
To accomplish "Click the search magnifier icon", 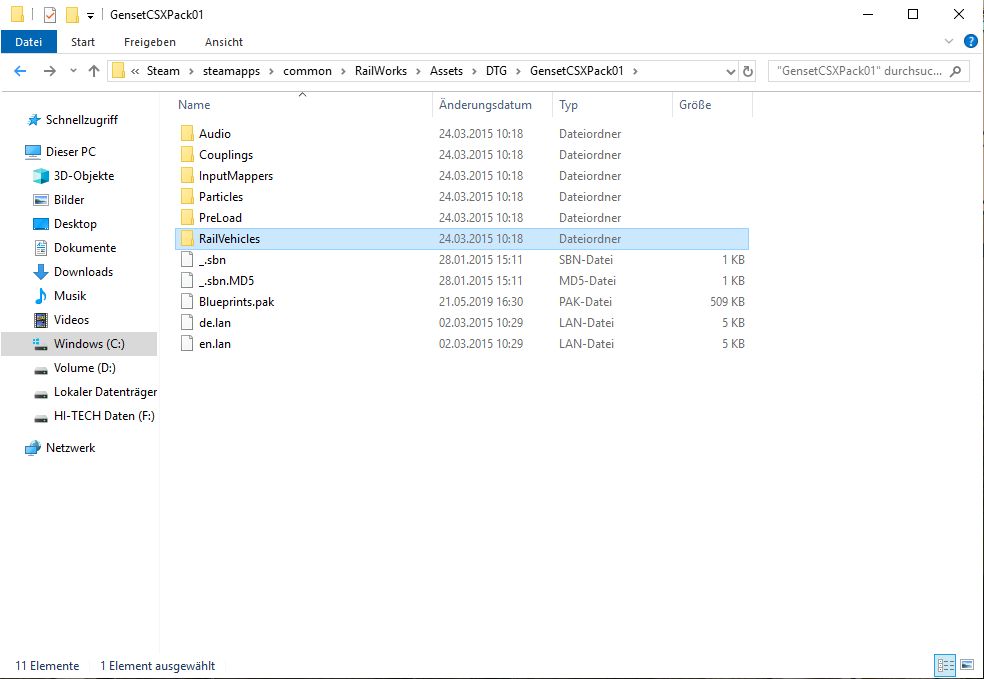I will point(955,71).
